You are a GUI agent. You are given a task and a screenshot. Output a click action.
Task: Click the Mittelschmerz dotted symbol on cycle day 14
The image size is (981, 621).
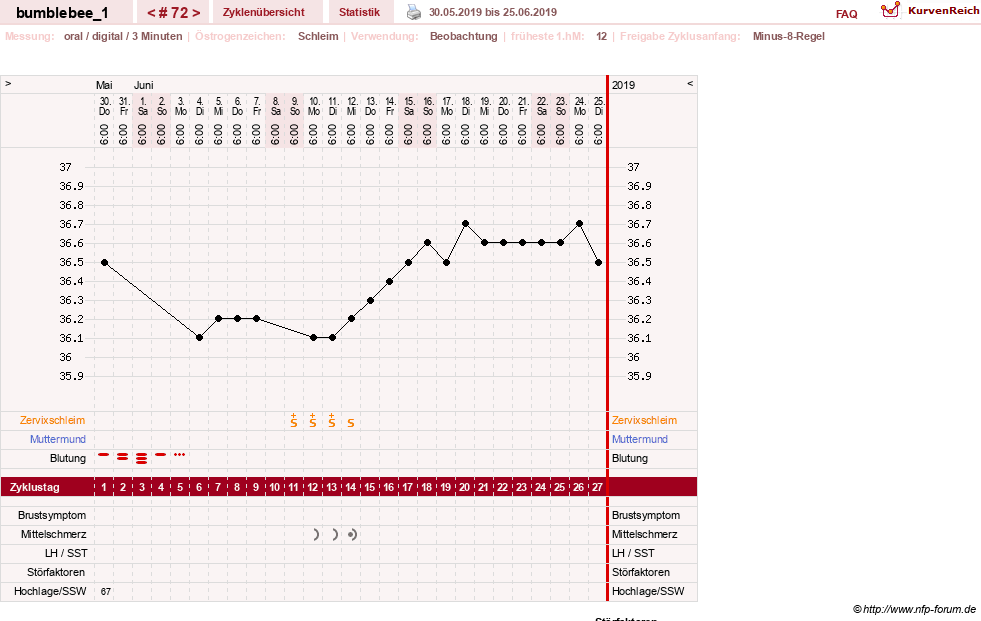pyautogui.click(x=353, y=534)
